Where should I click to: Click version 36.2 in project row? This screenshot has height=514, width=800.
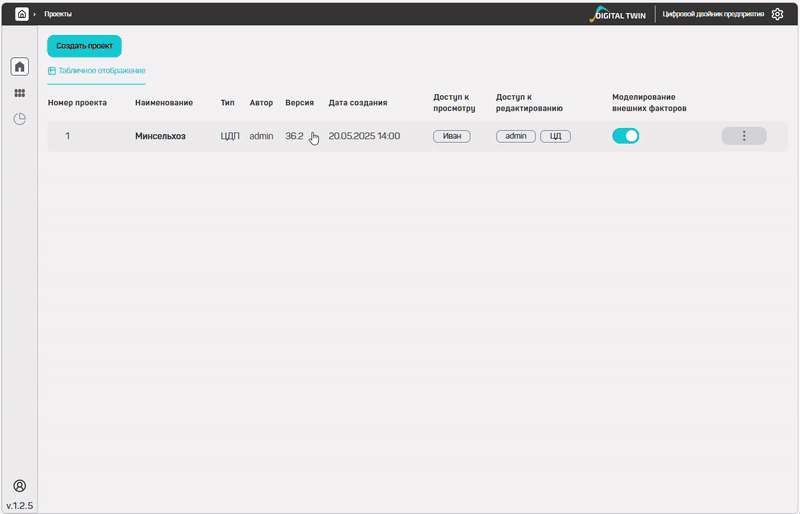(294, 136)
